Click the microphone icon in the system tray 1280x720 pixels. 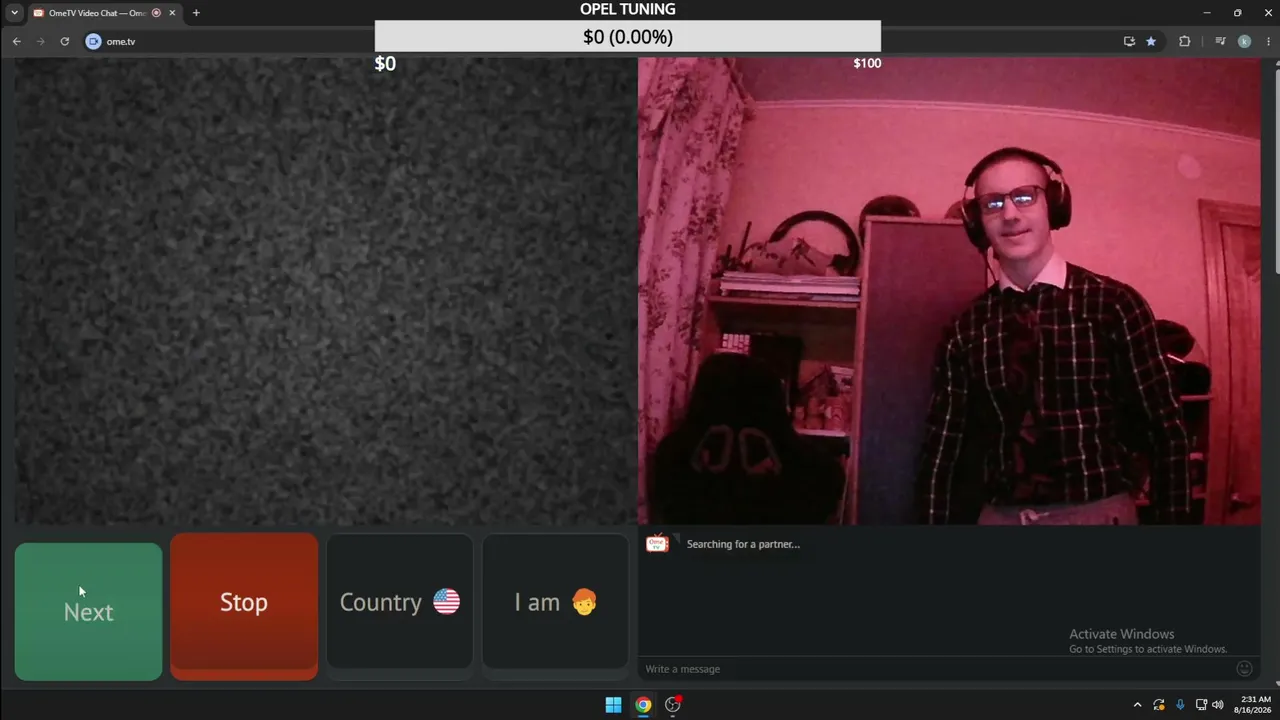coord(1180,705)
